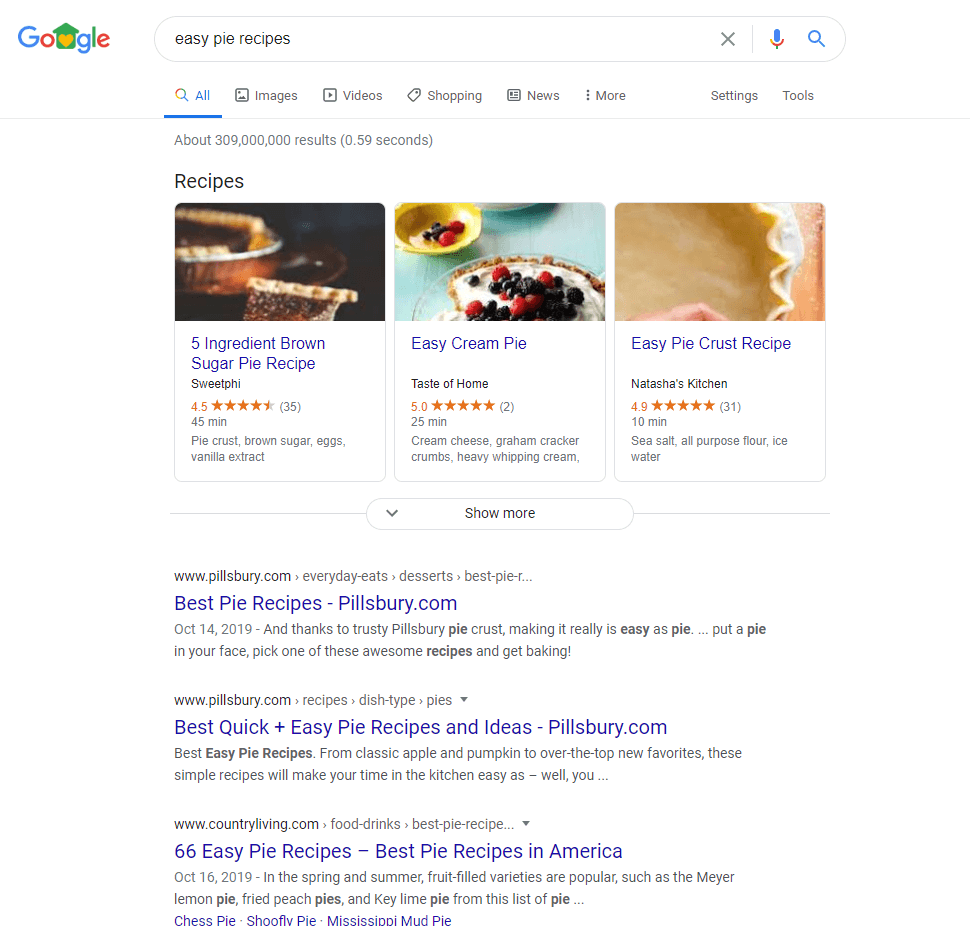The image size is (970, 926).
Task: Open the Images search tab
Action: click(266, 96)
